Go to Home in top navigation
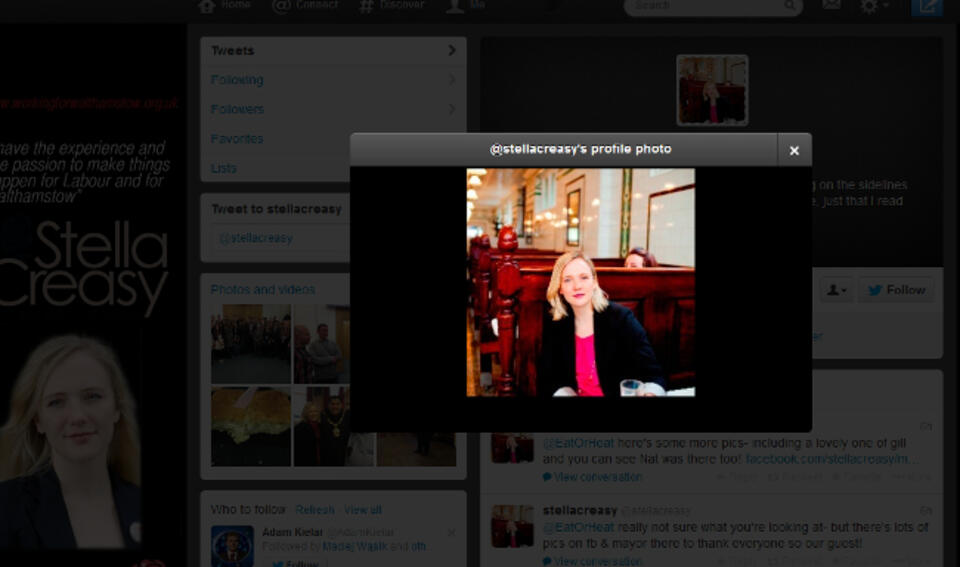 (x=224, y=6)
